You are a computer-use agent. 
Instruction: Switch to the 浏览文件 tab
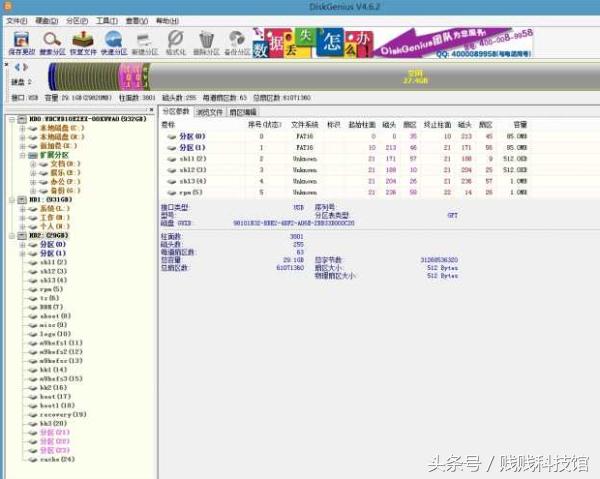[x=209, y=112]
